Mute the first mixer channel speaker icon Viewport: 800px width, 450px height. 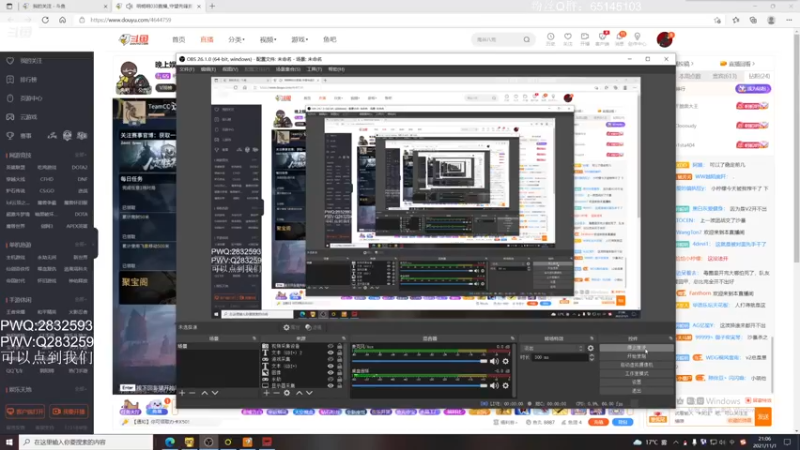pyautogui.click(x=494, y=361)
